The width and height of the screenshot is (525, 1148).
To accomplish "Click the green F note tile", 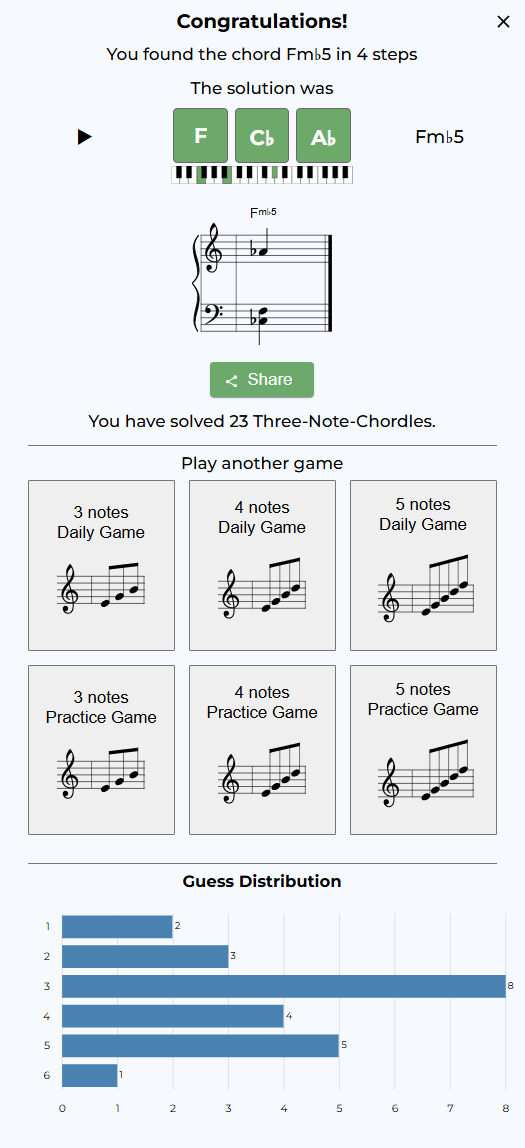I will coord(201,135).
